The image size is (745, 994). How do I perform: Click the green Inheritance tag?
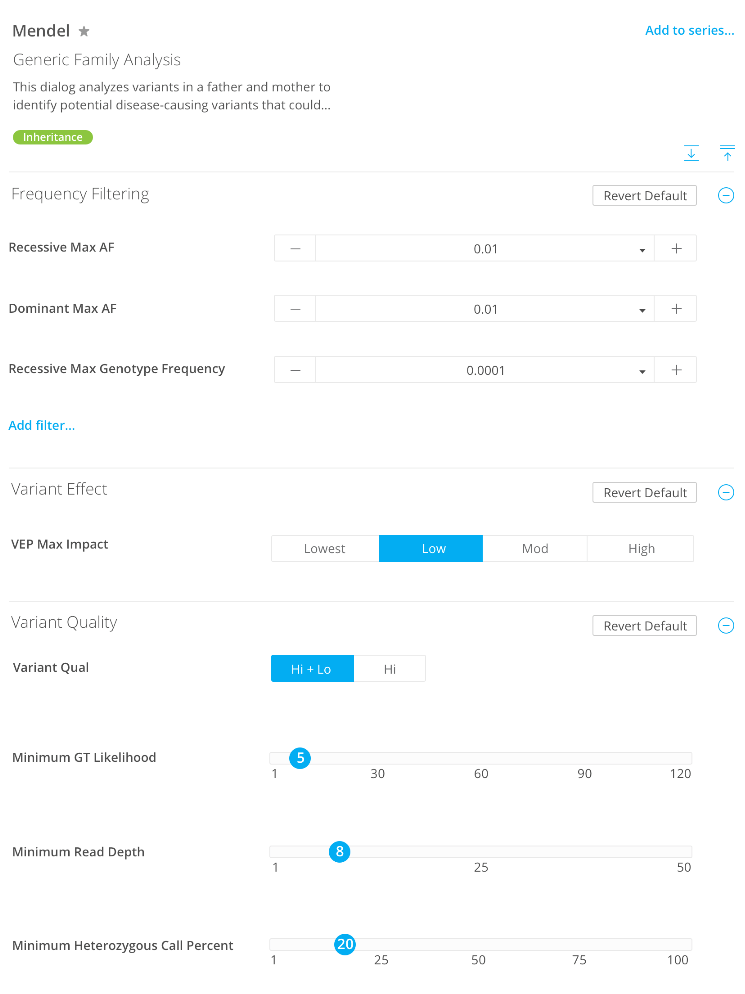coord(53,137)
